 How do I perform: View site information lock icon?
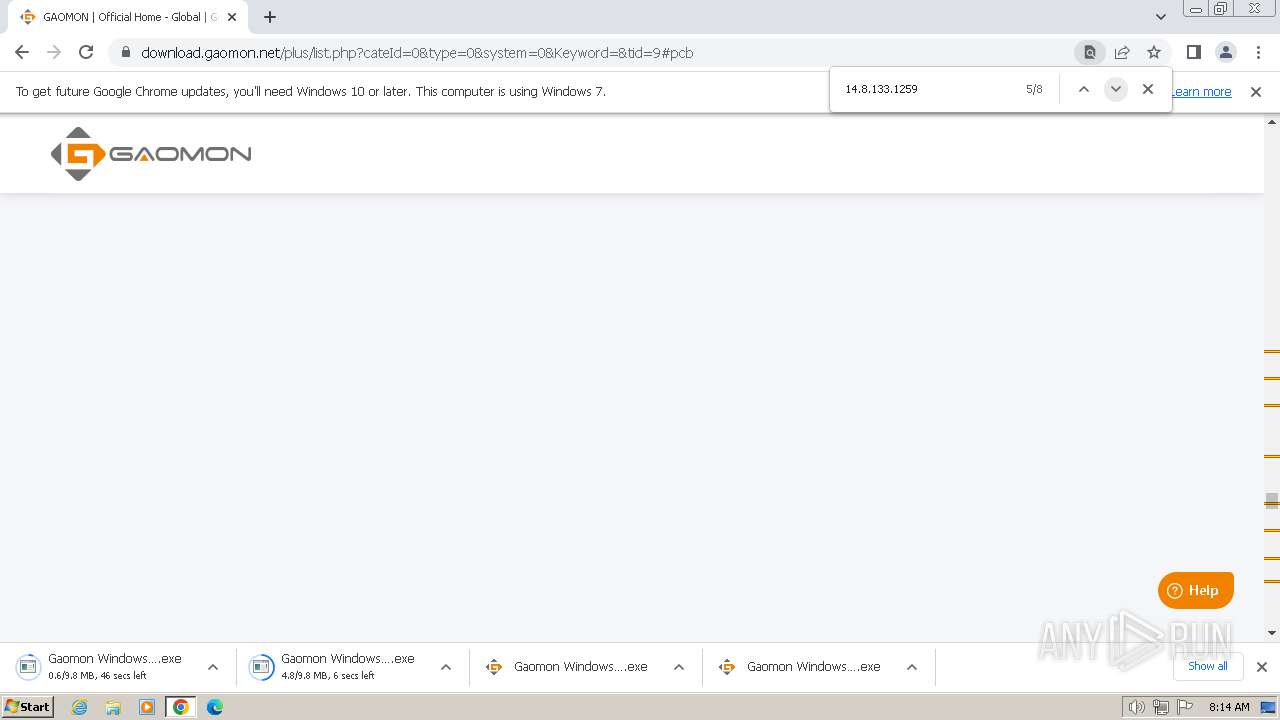[125, 52]
